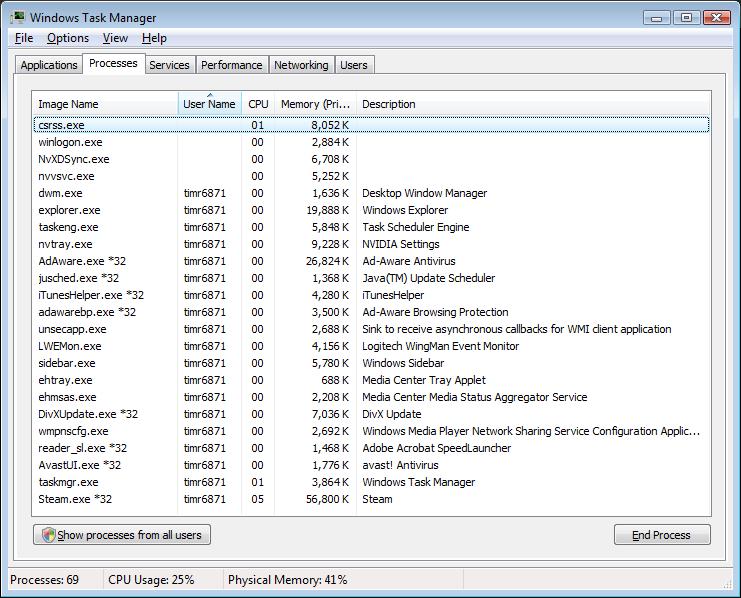Viewport: 741px width, 598px height.
Task: Open the File menu
Action: [x=24, y=38]
